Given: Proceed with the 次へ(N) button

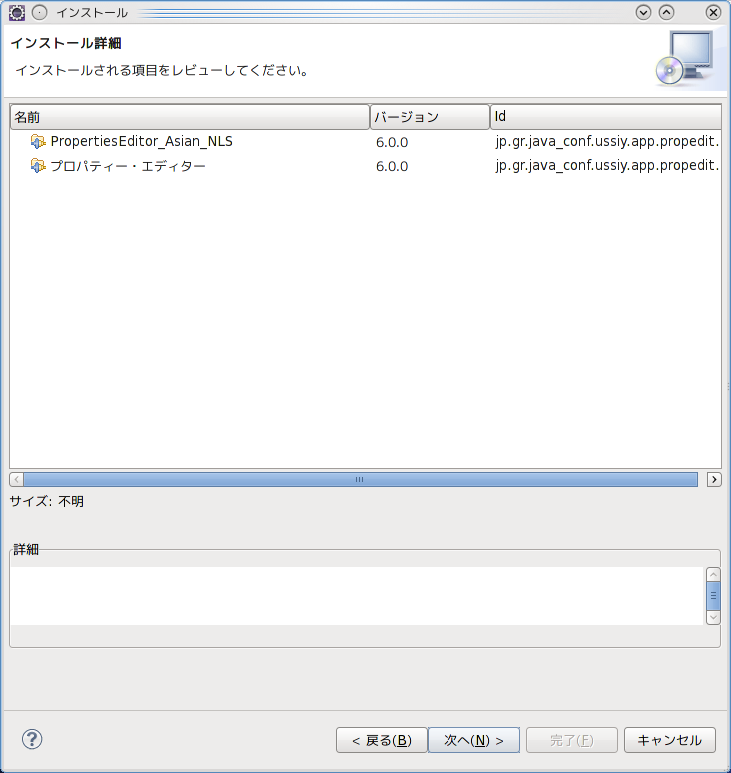Looking at the screenshot, I should tap(474, 740).
